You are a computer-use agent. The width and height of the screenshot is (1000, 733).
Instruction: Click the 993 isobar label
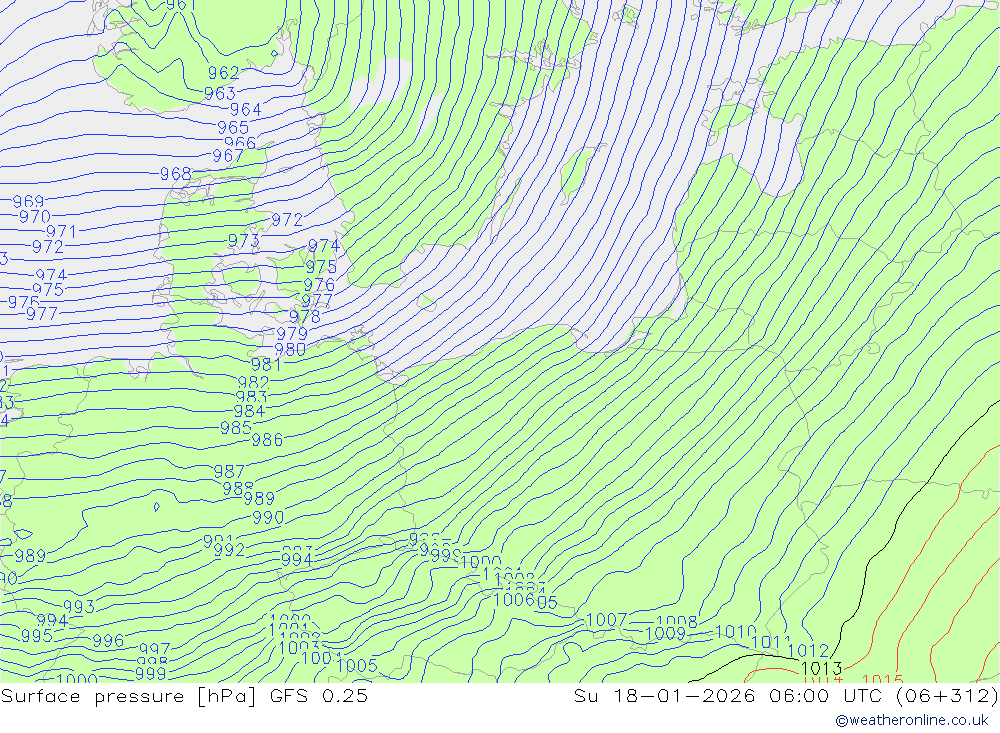tap(79, 607)
